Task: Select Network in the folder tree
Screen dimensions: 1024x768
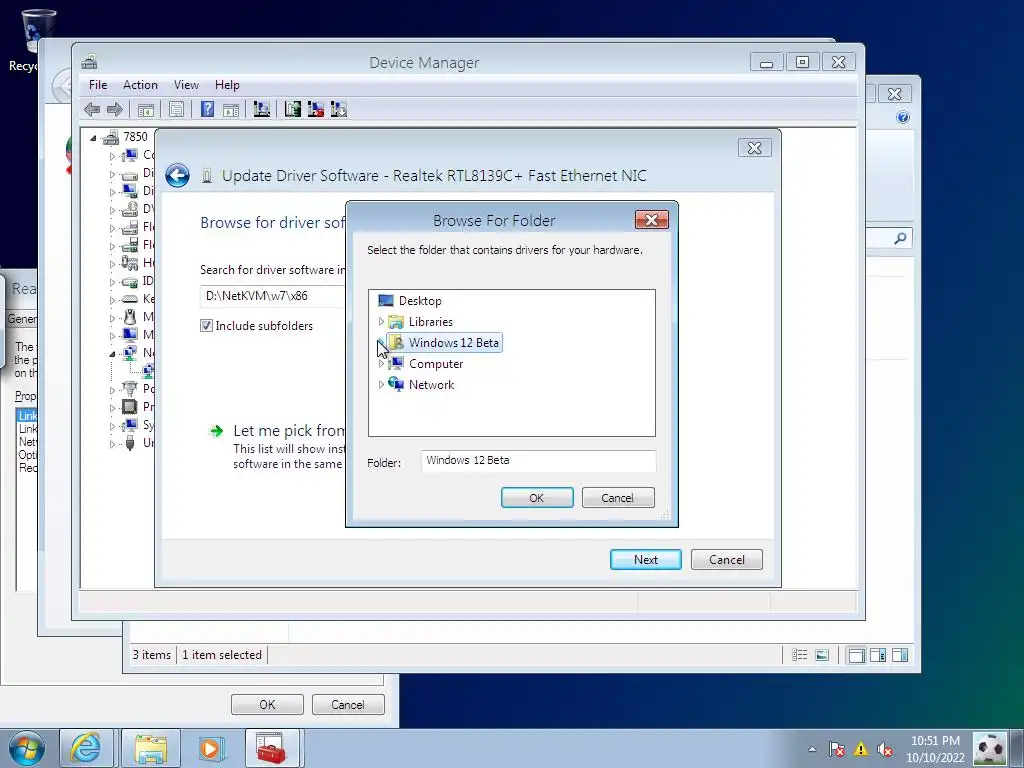Action: point(431,385)
